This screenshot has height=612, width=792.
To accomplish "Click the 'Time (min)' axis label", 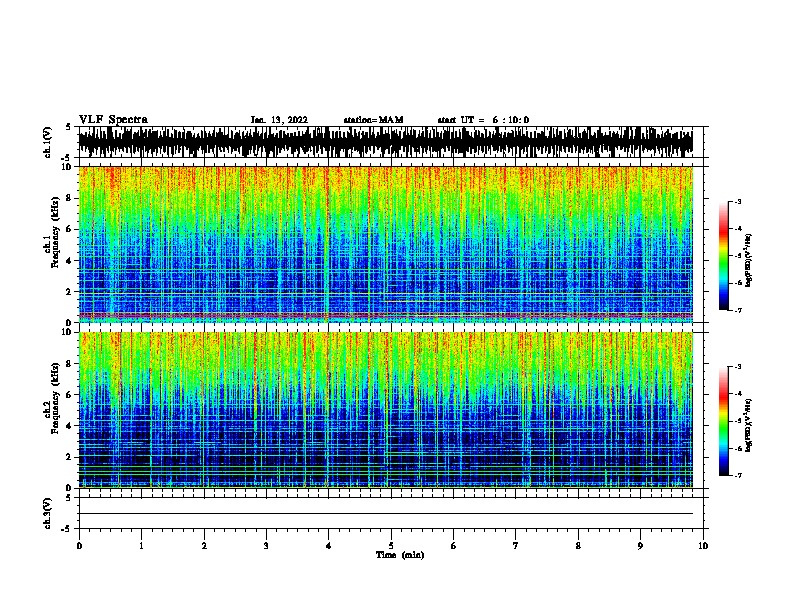I will click(x=400, y=555).
